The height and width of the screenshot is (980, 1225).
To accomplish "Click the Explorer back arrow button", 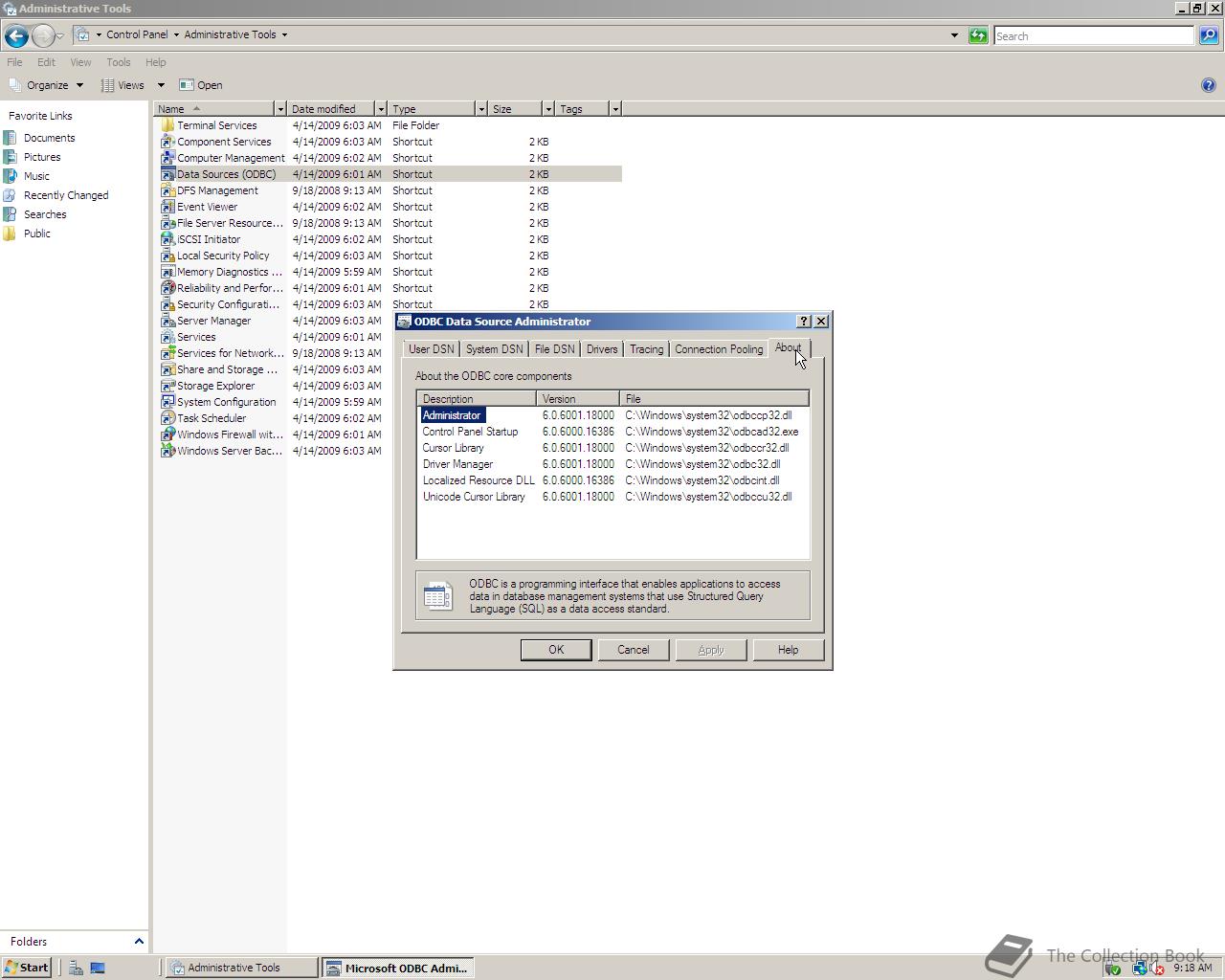I will (15, 35).
